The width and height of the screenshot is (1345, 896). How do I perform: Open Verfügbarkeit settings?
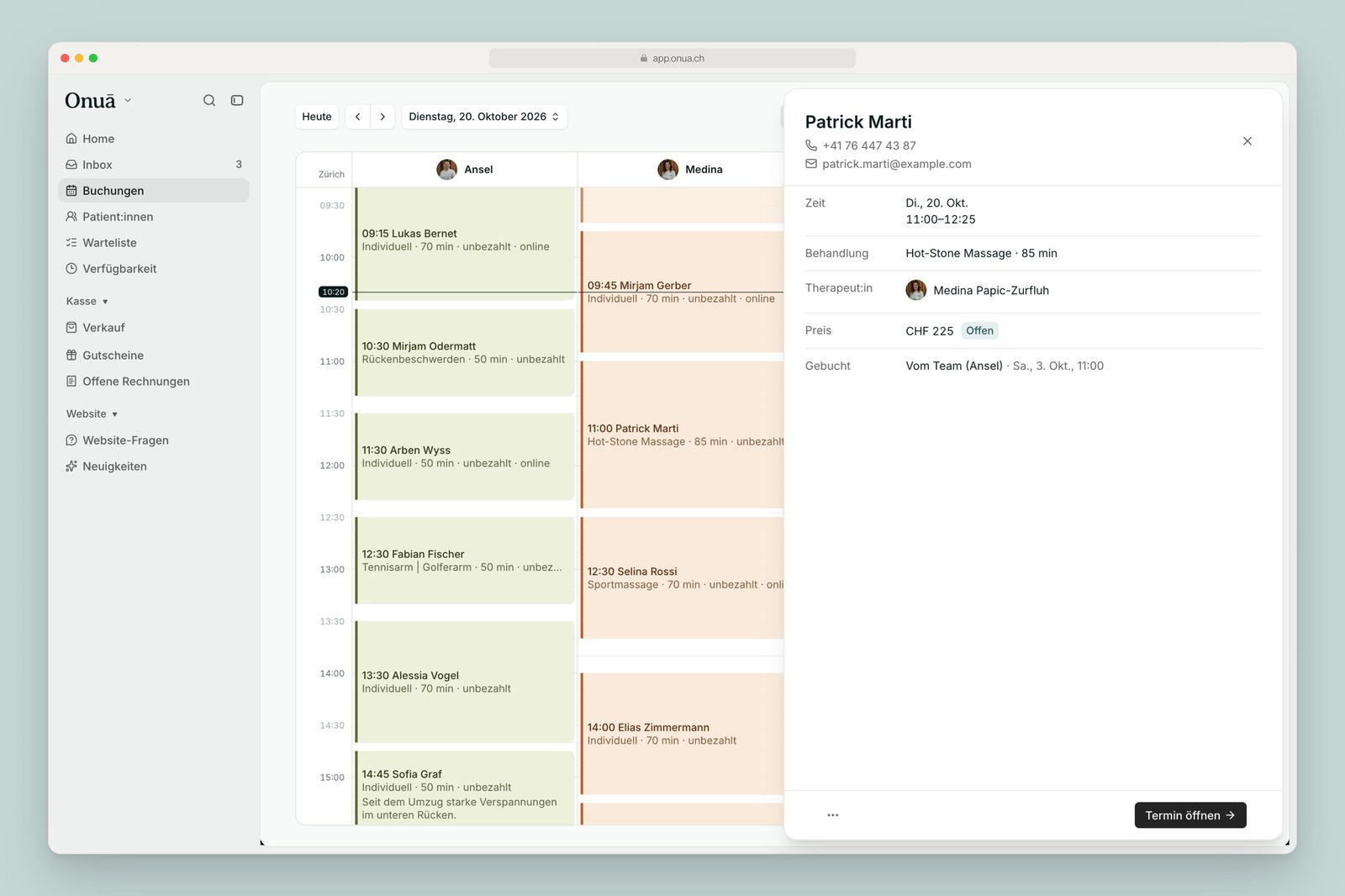[x=154, y=269]
